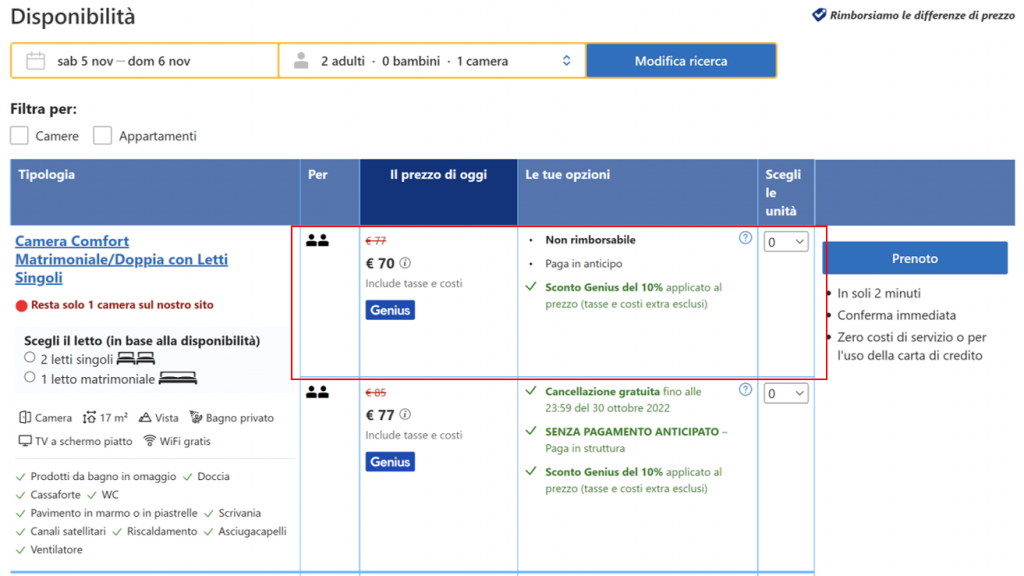
Task: Enable the Appartamenti filter checkbox
Action: click(102, 135)
